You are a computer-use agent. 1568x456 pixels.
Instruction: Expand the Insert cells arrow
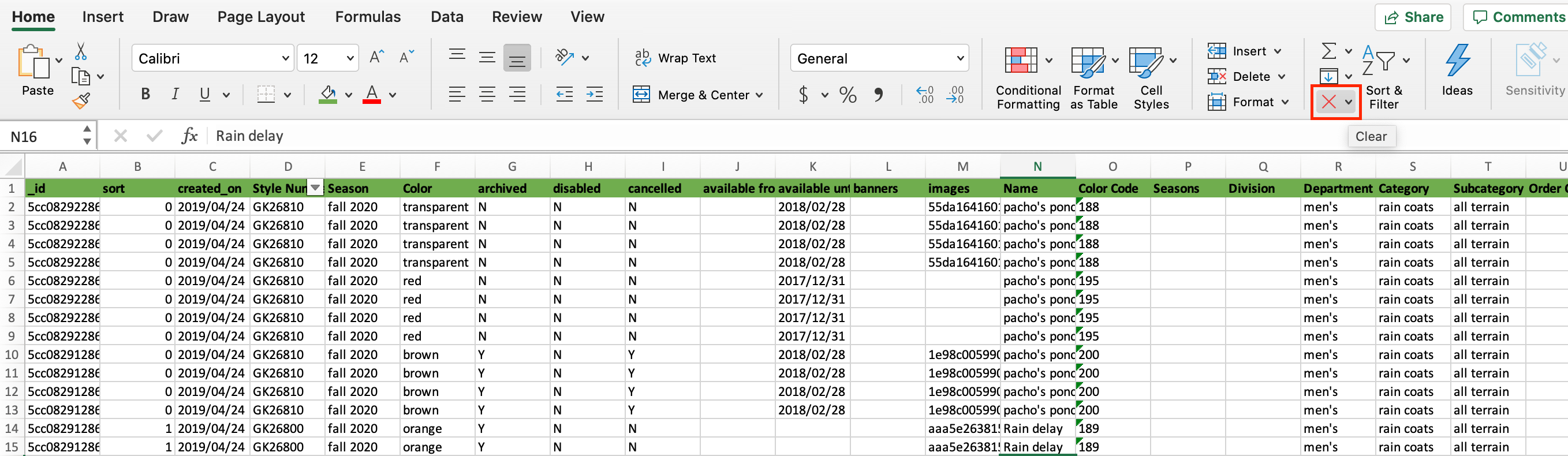pyautogui.click(x=1277, y=51)
